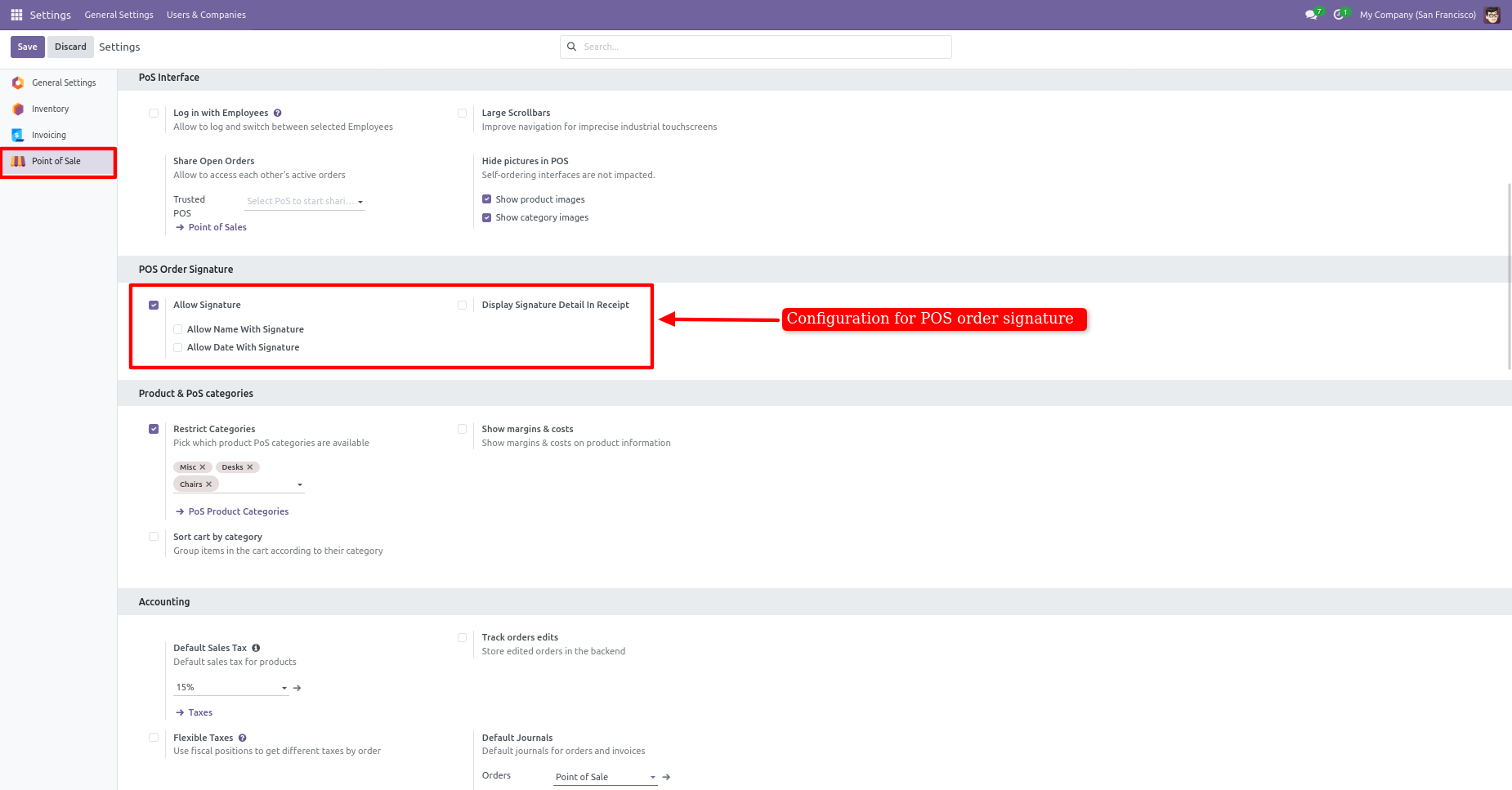Open the Trusted POS dropdown
Screen dimensions: 1512x790
[x=305, y=201]
